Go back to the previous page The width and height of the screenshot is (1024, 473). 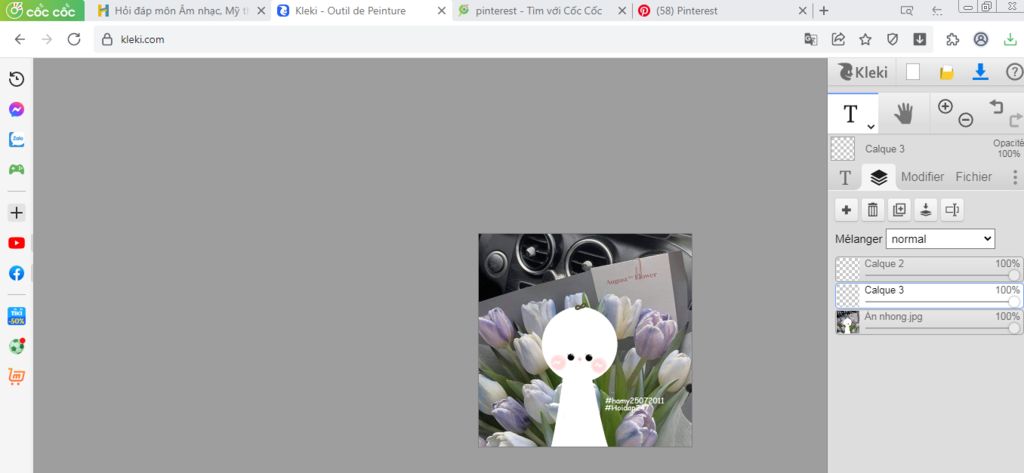coord(20,39)
